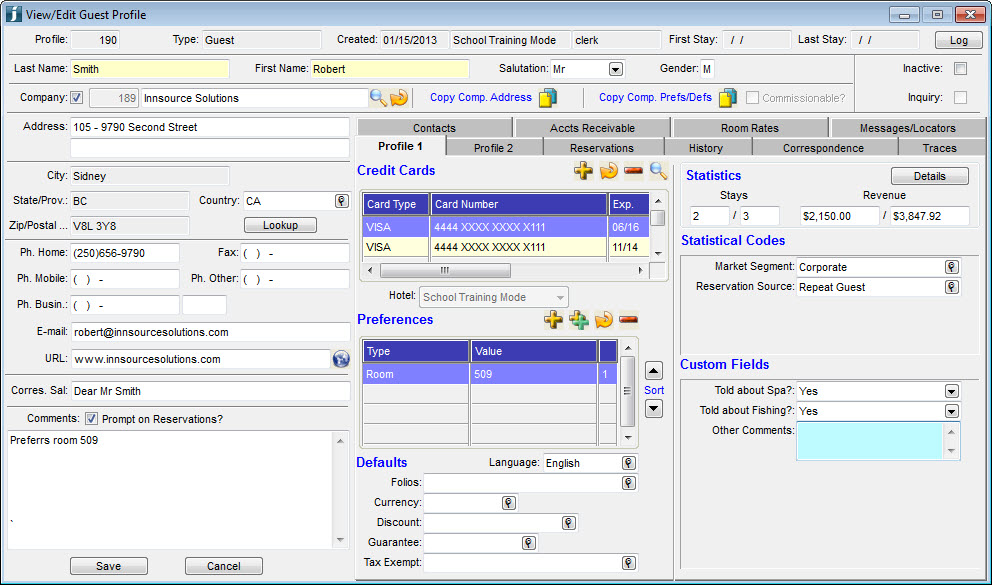This screenshot has height=585, width=992.
Task: Expand the Told about Fishing dropdown
Action: click(952, 411)
